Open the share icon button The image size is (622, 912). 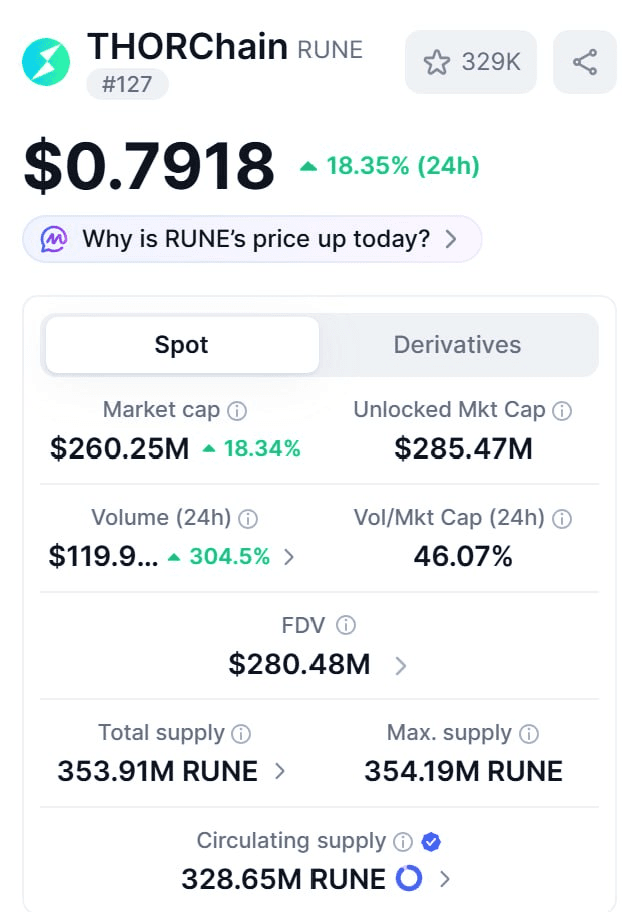point(585,62)
